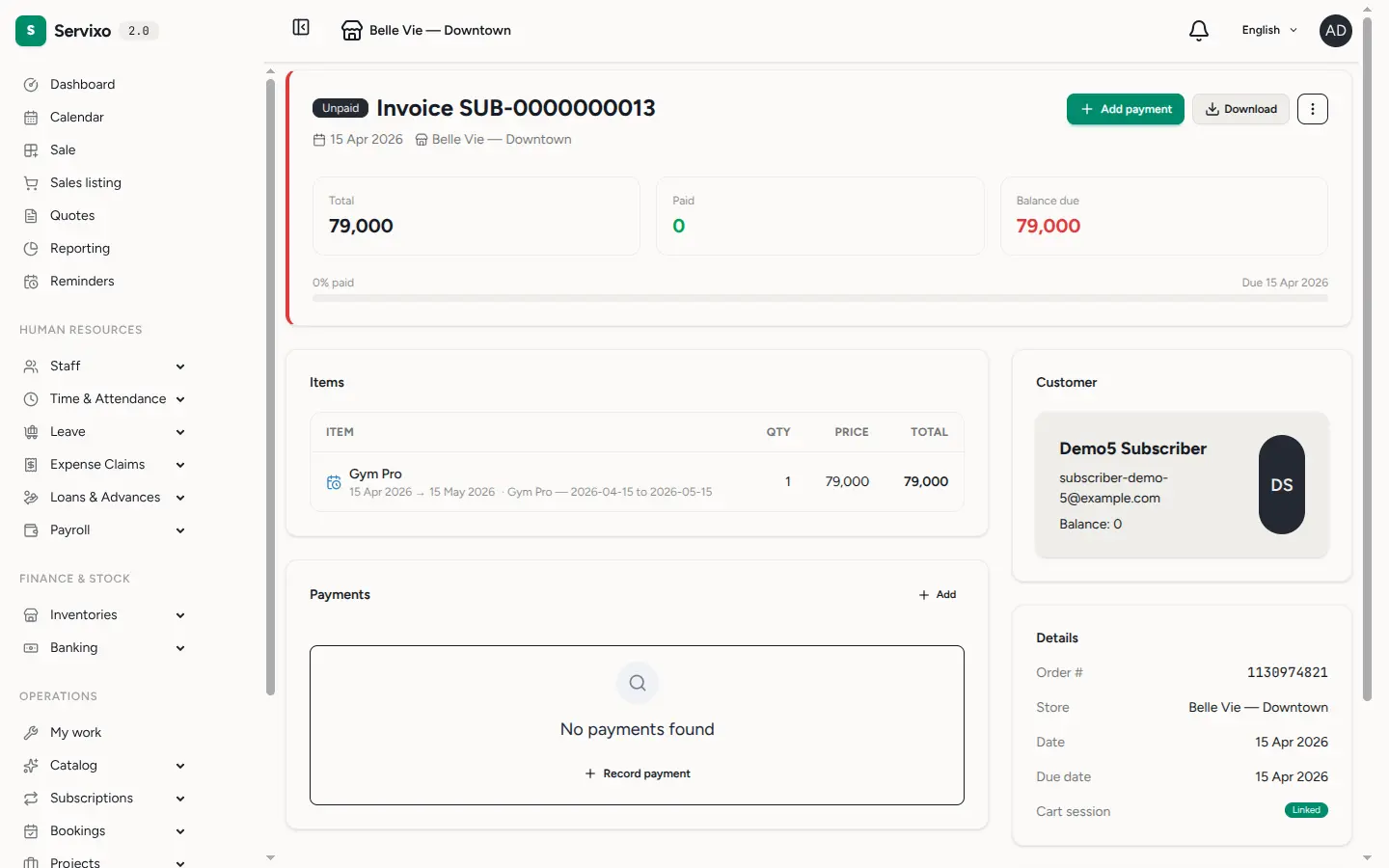Screen dimensions: 1389x868
Task: Click order number 1130974821
Action: pyautogui.click(x=1287, y=672)
